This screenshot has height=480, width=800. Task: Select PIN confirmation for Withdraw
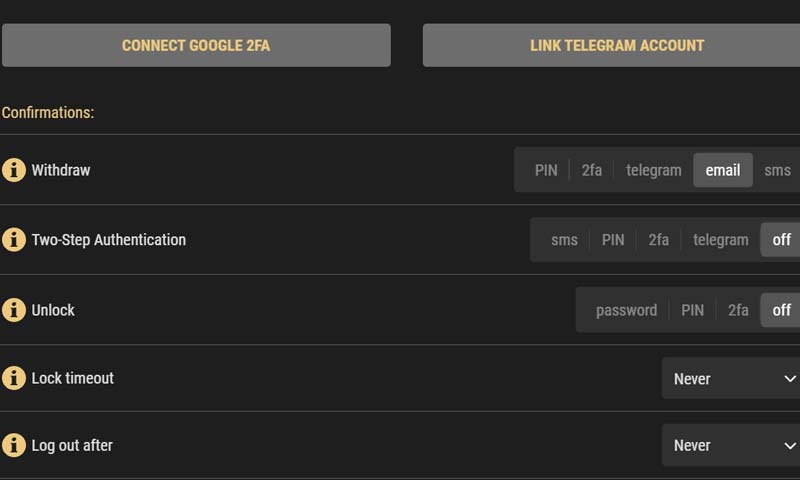pos(546,170)
